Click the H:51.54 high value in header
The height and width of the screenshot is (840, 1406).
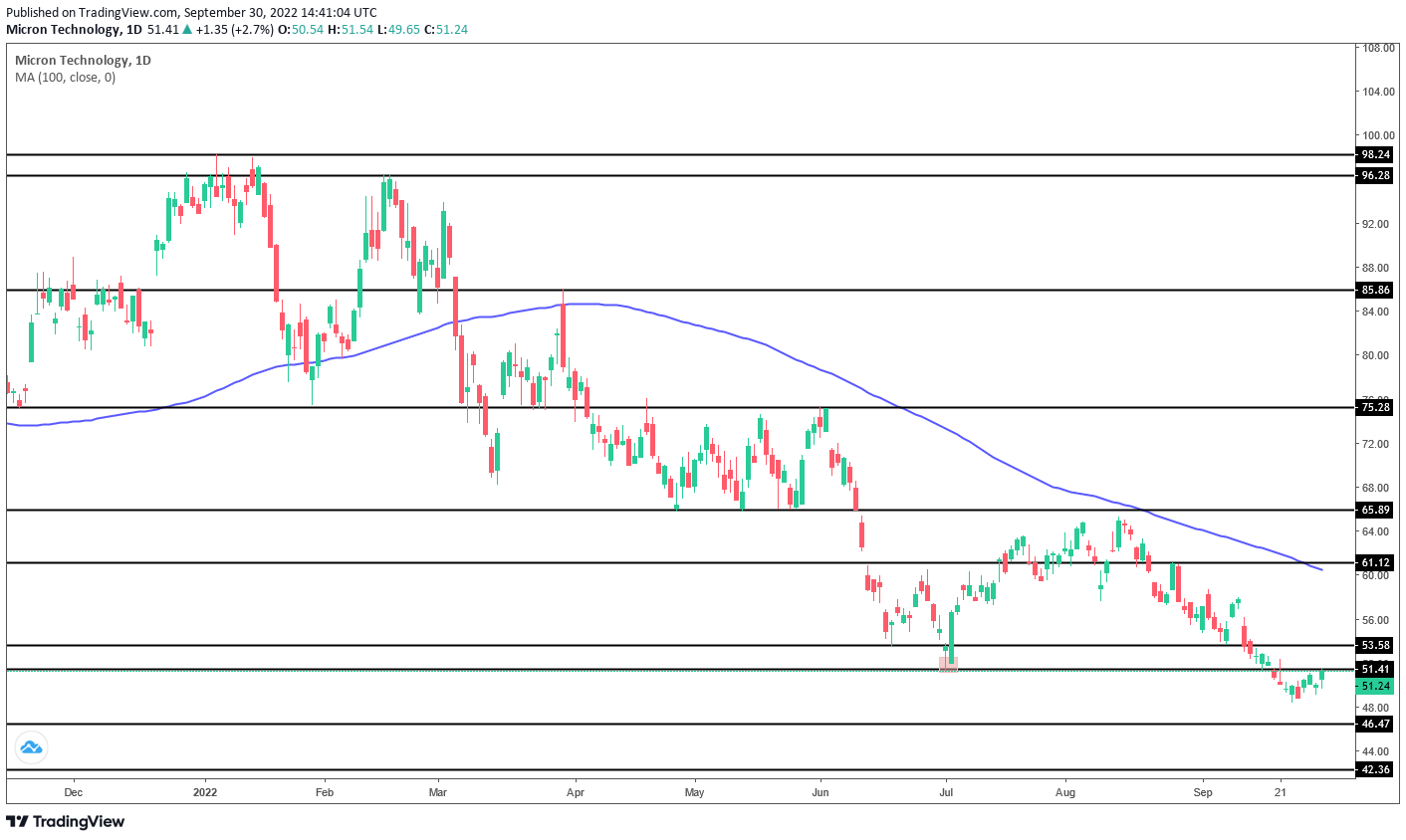point(351,30)
